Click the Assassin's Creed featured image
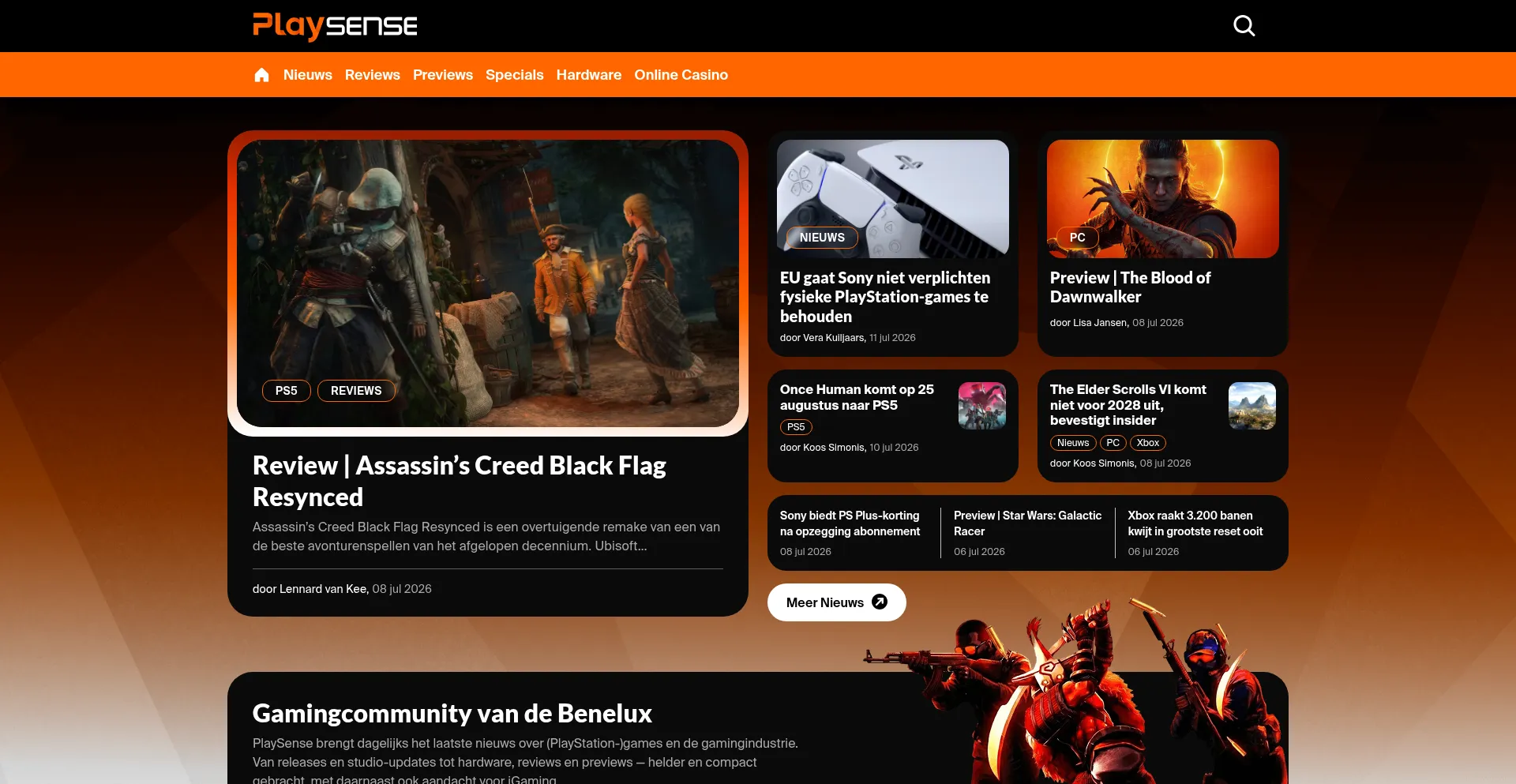 click(488, 283)
